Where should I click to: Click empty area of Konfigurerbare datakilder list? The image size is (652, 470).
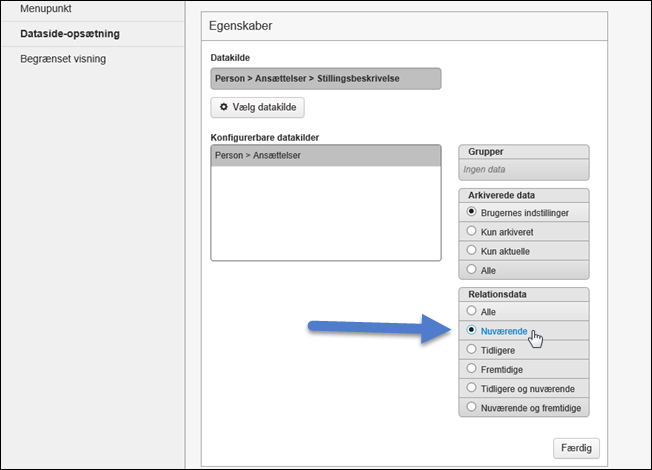325,215
